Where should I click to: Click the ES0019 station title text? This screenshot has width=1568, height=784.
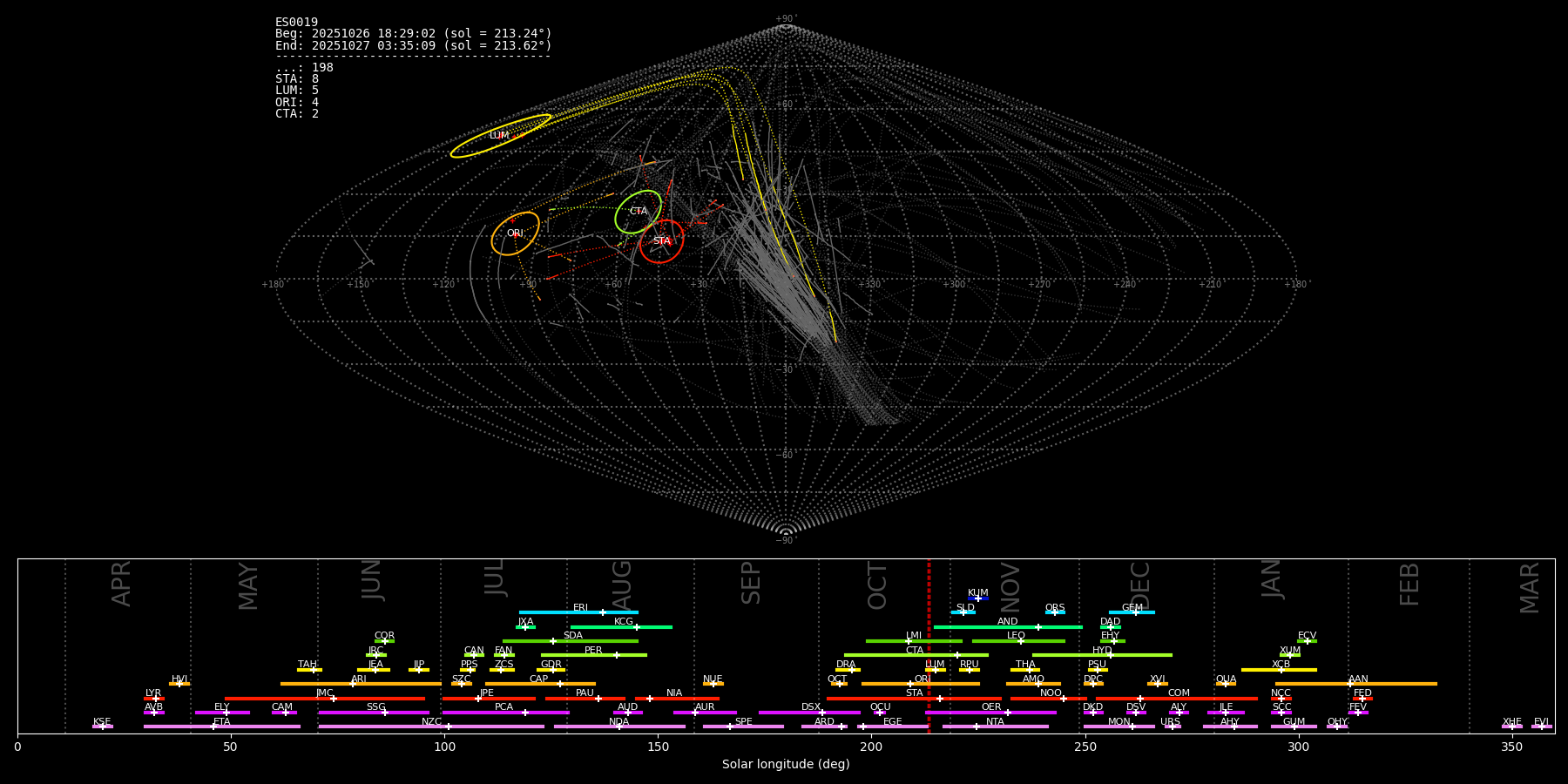click(x=296, y=23)
